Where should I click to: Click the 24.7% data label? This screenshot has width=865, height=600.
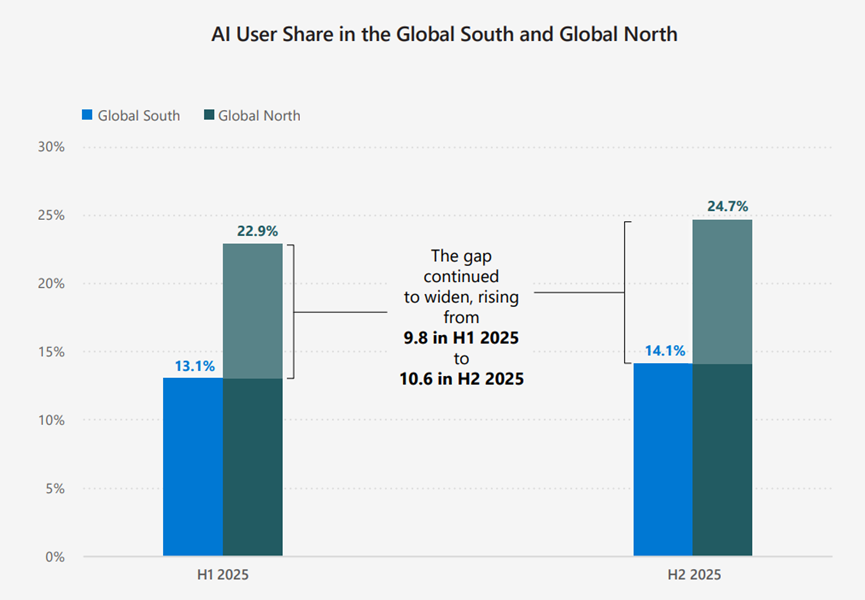[x=727, y=207]
